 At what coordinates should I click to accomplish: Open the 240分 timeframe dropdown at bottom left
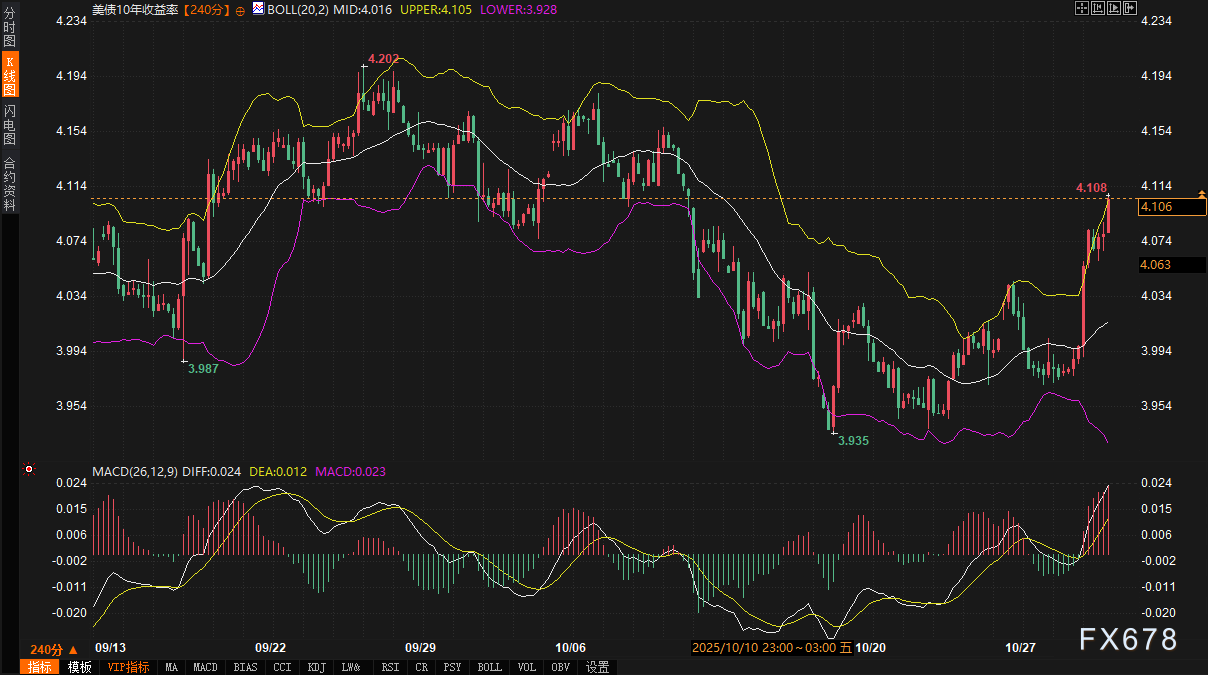pos(47,649)
